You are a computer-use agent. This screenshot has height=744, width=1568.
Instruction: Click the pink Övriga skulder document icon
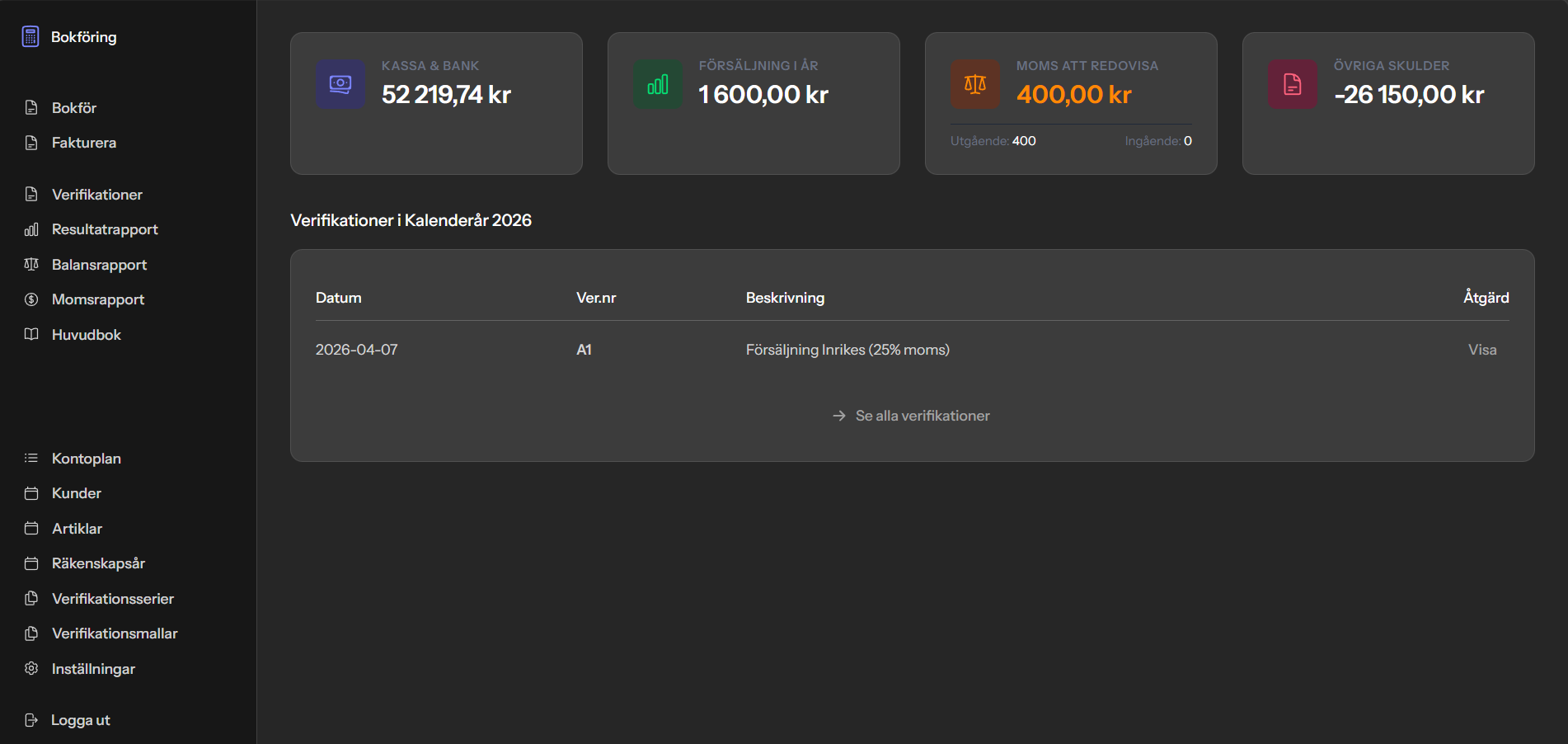1293,84
